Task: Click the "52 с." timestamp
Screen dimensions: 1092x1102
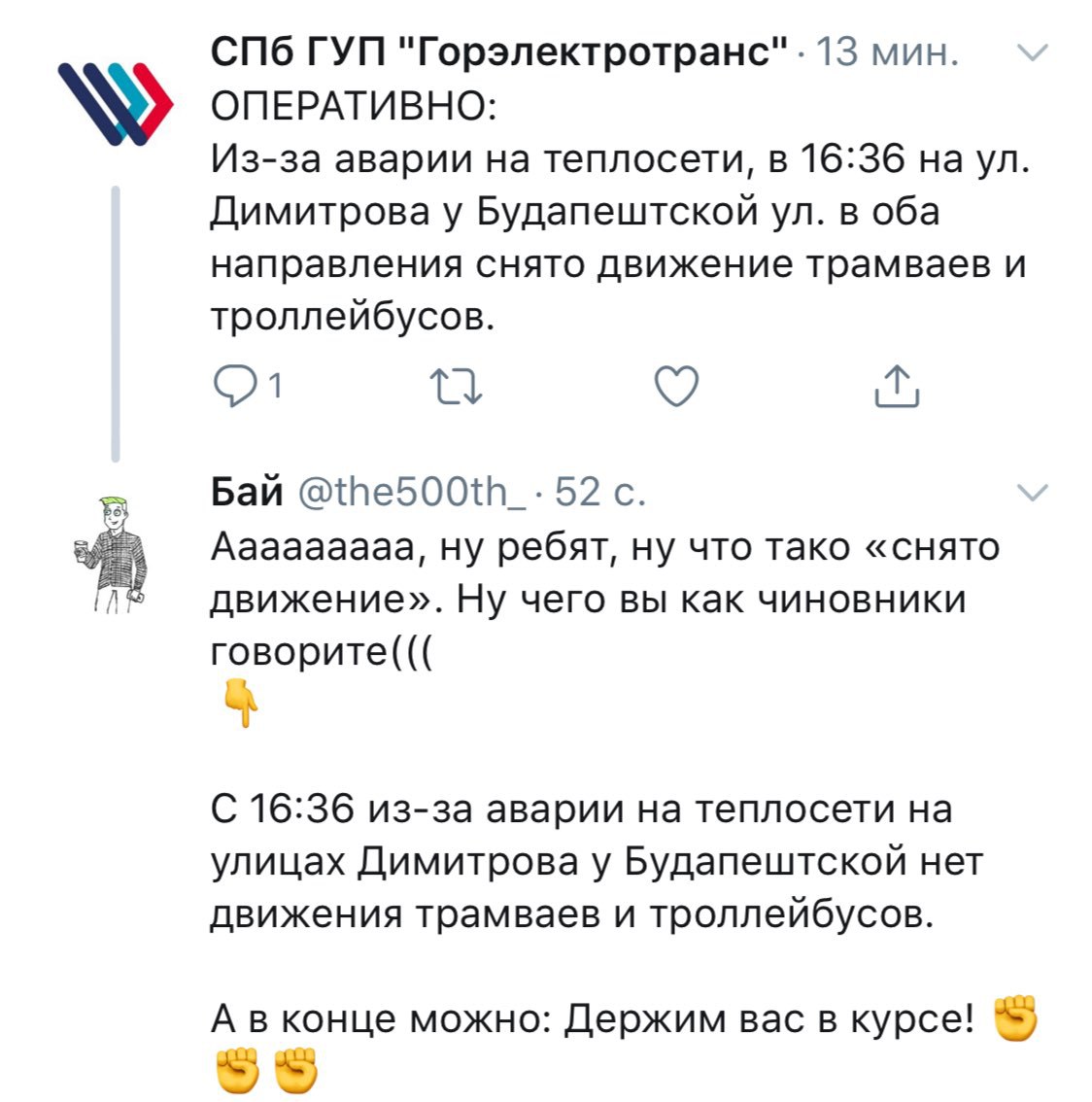Action: tap(599, 493)
